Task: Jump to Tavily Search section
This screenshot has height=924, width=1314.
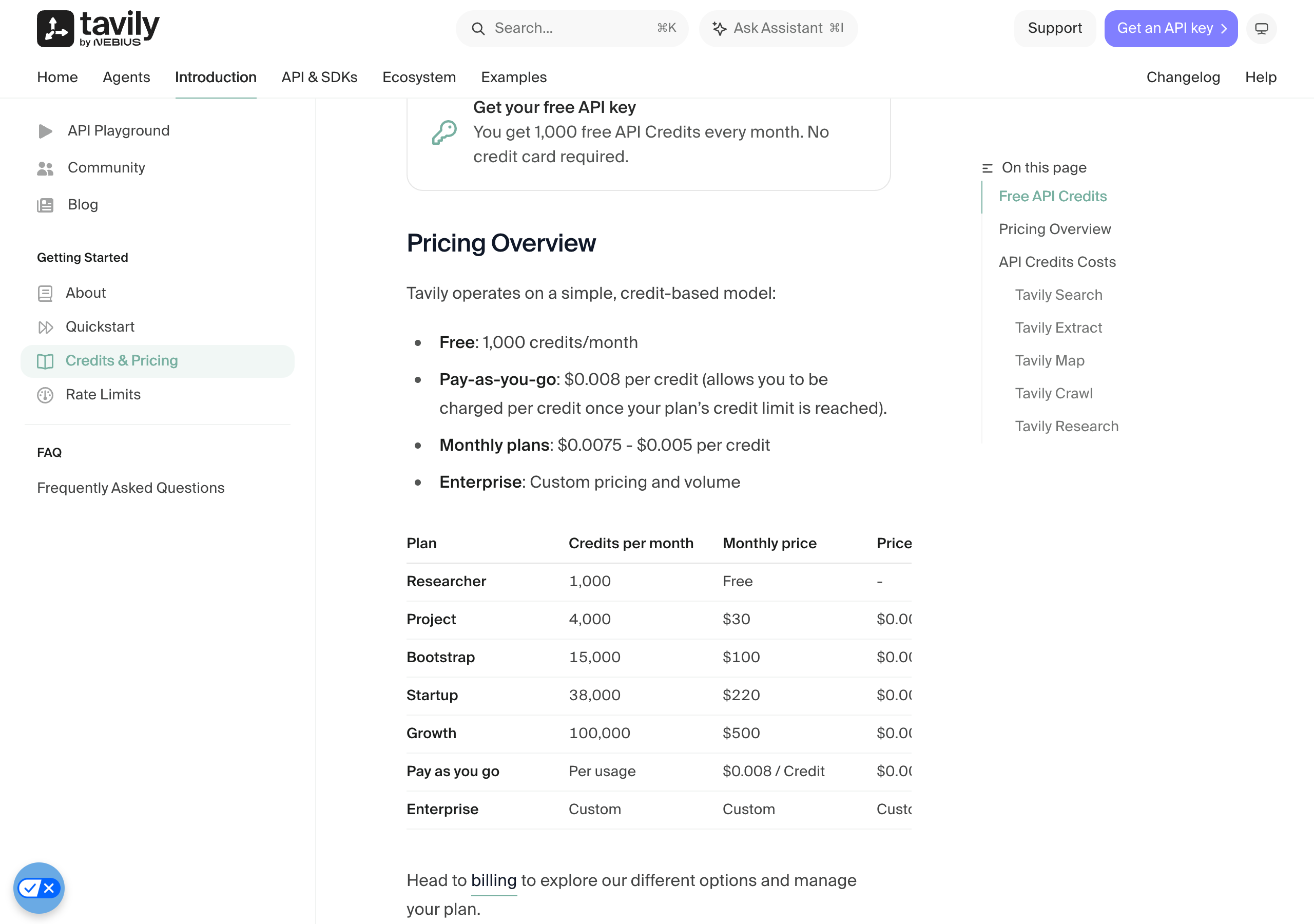Action: click(1058, 295)
